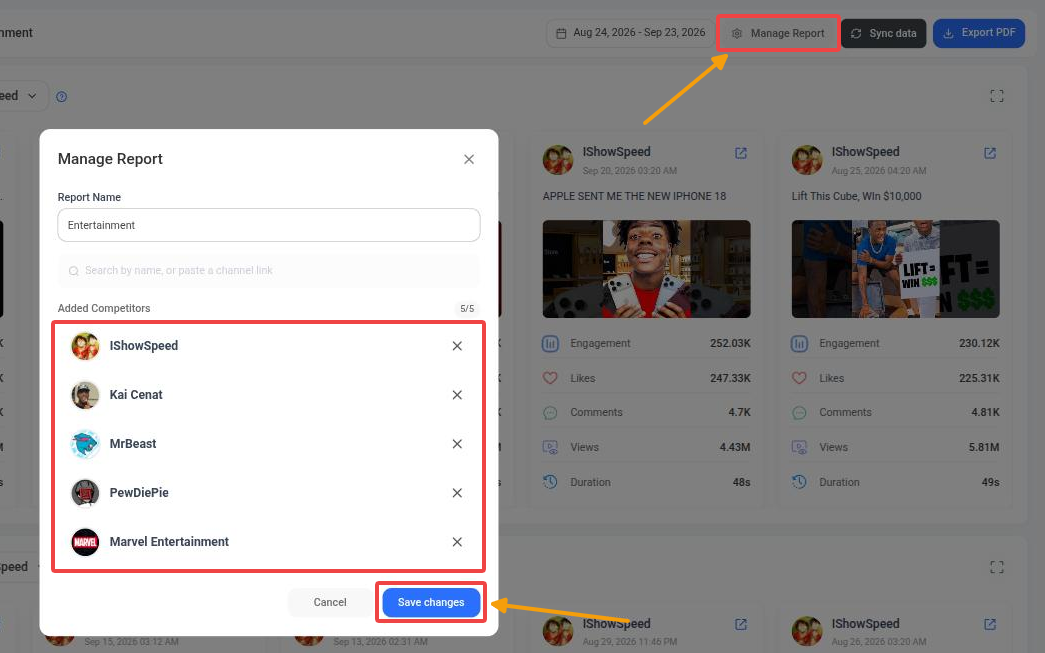Click the IShowSpeed avatar in competitor list
The width and height of the screenshot is (1045, 653).
pos(85,346)
